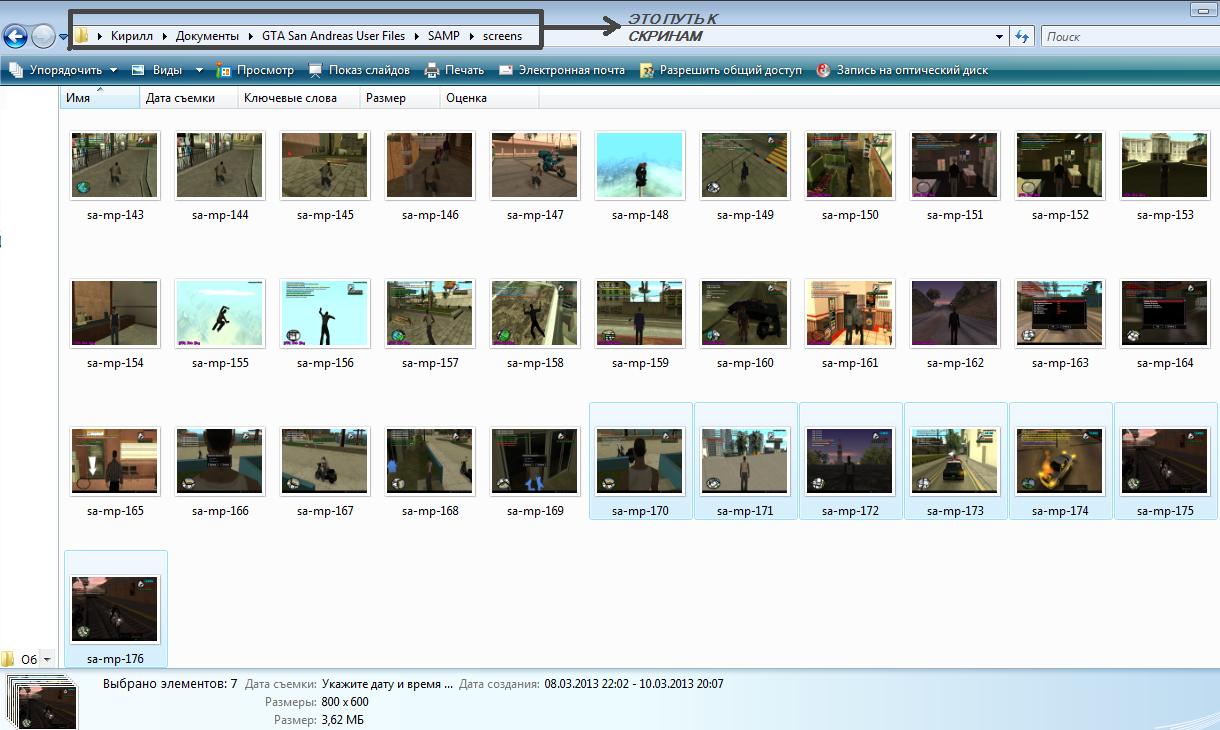1220x730 pixels.
Task: Pick image sa-mp-168
Action: [x=430, y=461]
